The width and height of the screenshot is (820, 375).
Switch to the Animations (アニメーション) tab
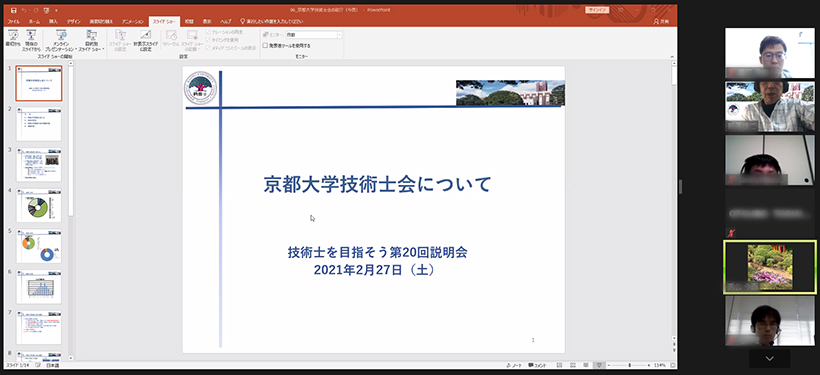pos(133,21)
